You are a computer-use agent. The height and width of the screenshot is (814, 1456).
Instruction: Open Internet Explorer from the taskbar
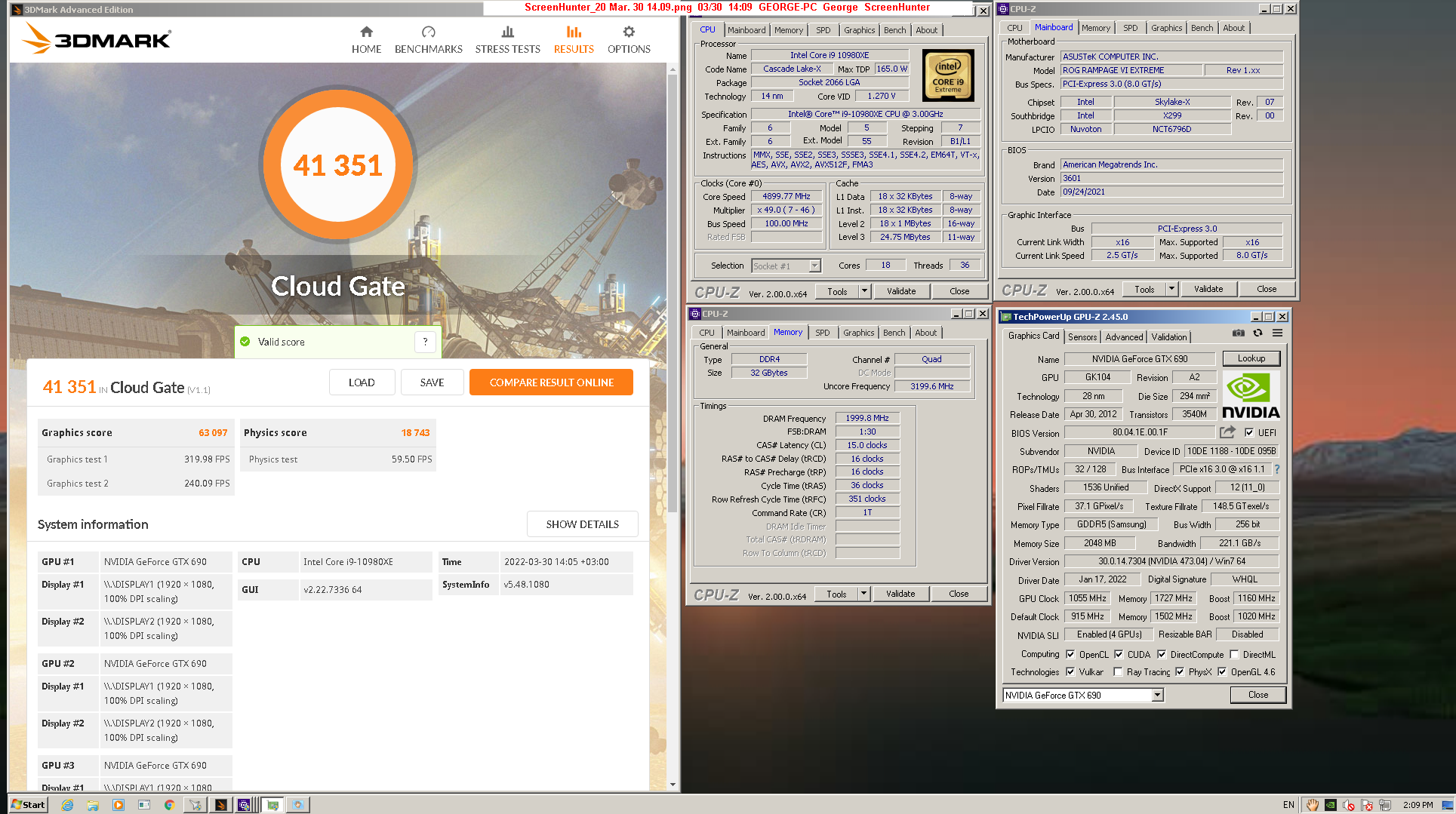tap(67, 805)
